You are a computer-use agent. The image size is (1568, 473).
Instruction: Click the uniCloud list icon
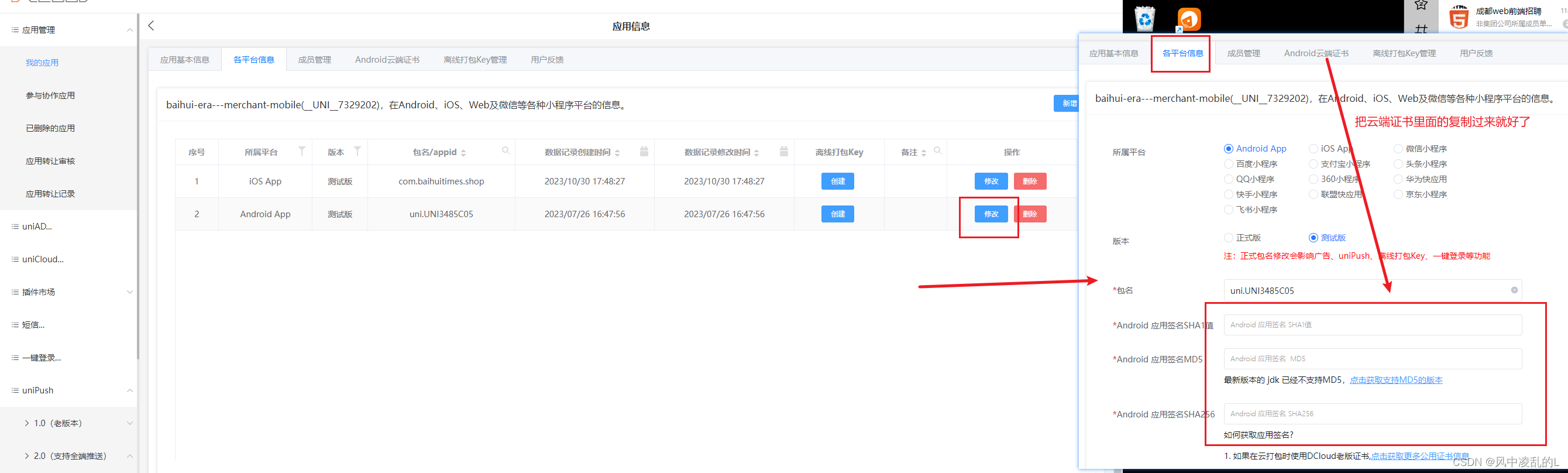tap(15, 259)
